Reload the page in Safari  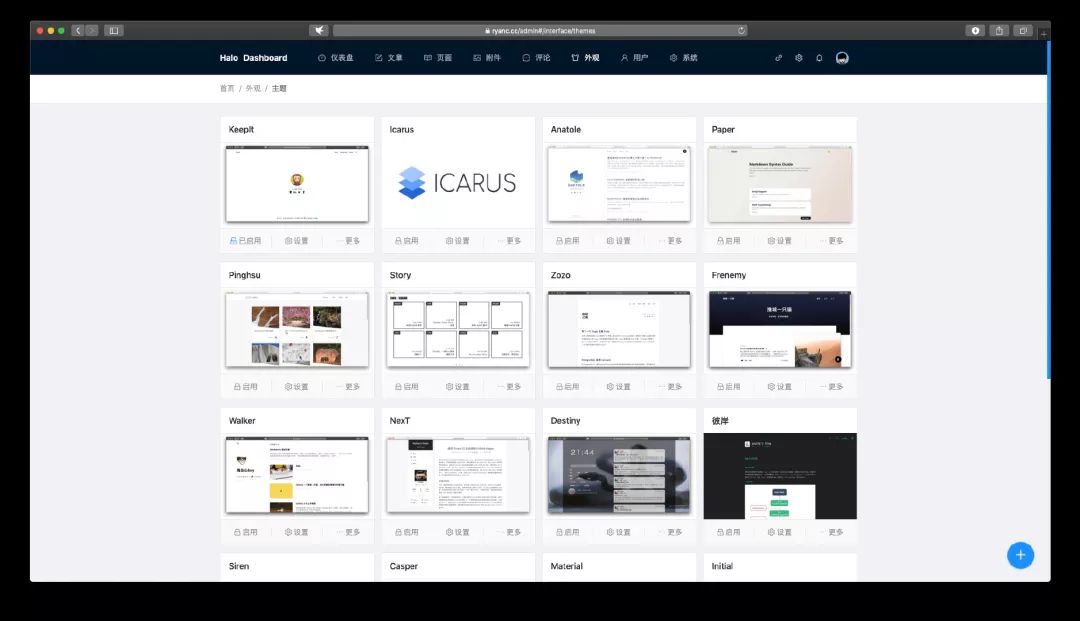click(x=741, y=30)
